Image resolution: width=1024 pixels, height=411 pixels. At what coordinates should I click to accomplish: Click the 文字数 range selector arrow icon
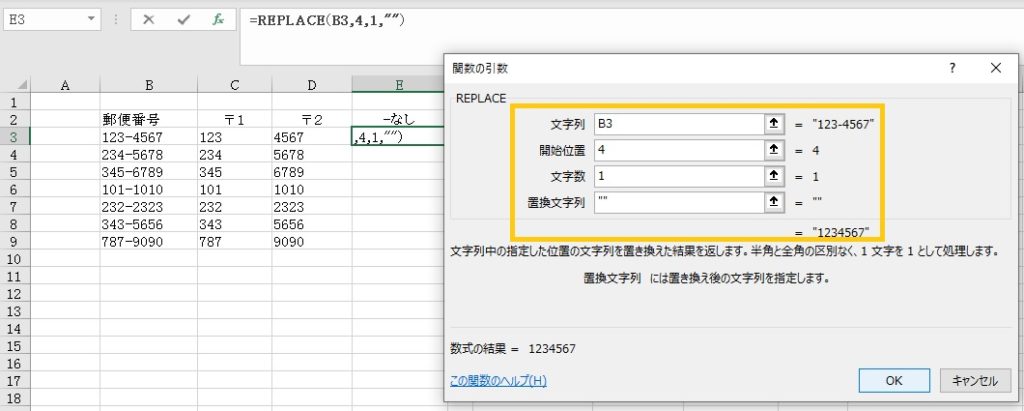tap(773, 176)
